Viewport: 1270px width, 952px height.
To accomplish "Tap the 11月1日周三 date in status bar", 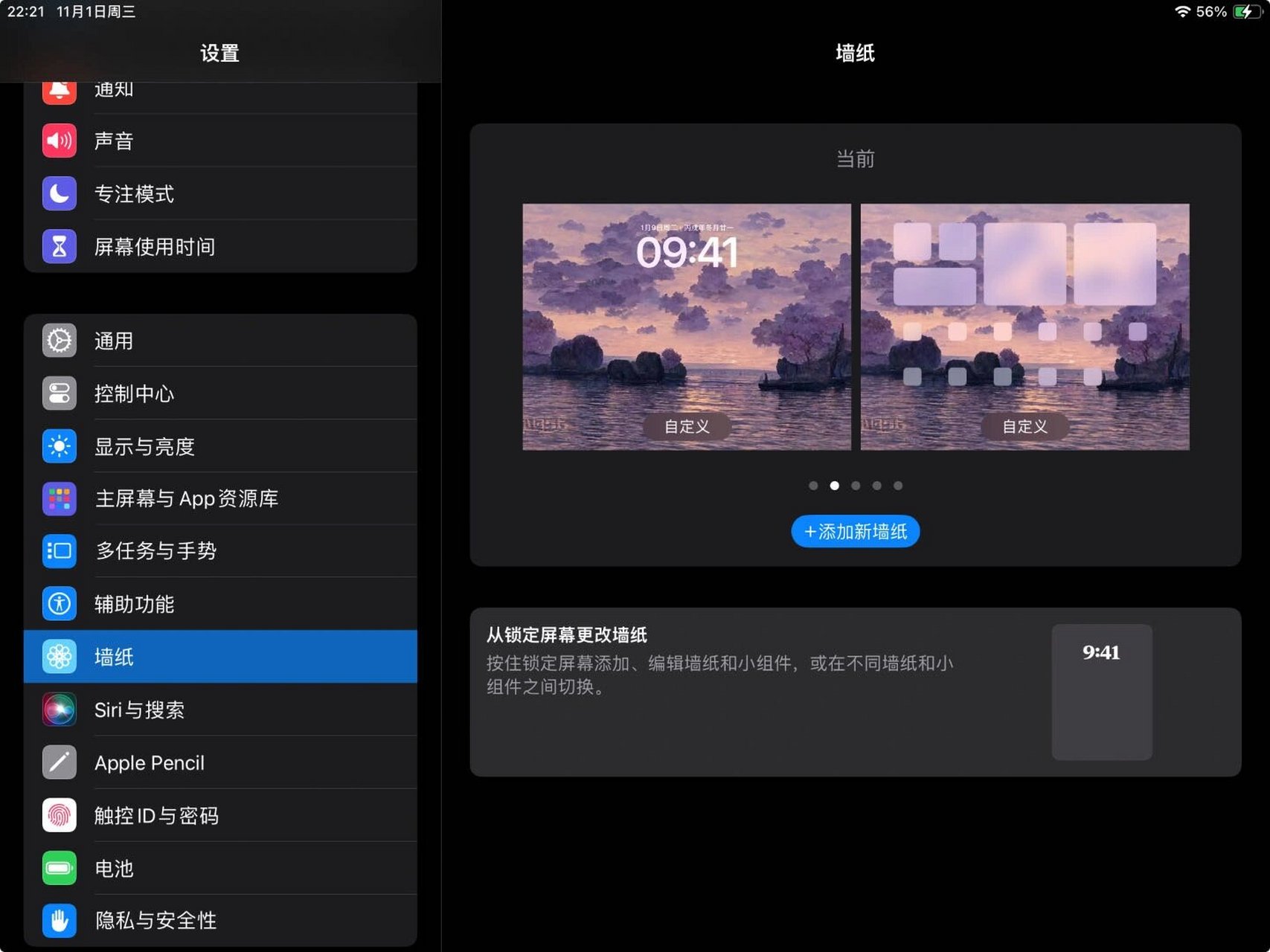I will (x=96, y=12).
